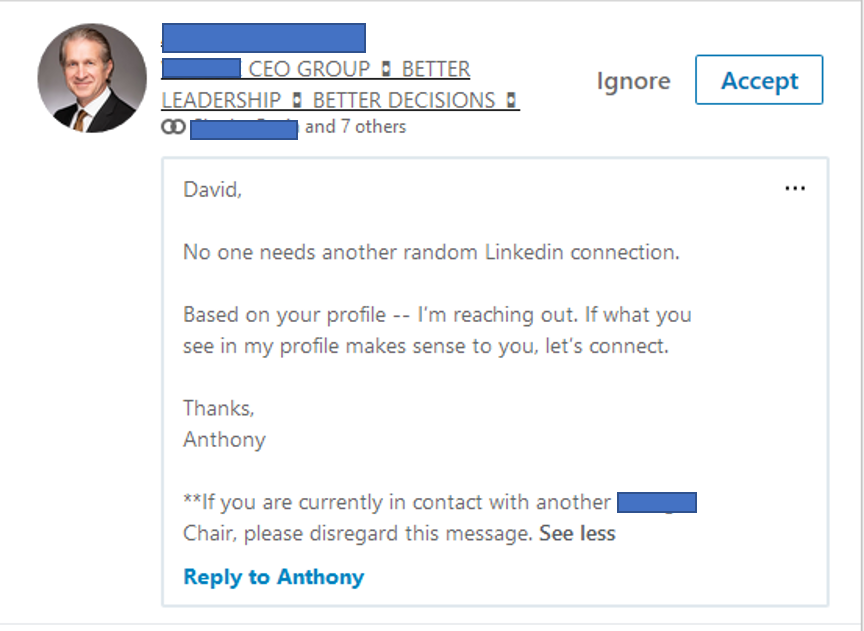Open the 'and 7 others' mutual connections

coord(355,127)
